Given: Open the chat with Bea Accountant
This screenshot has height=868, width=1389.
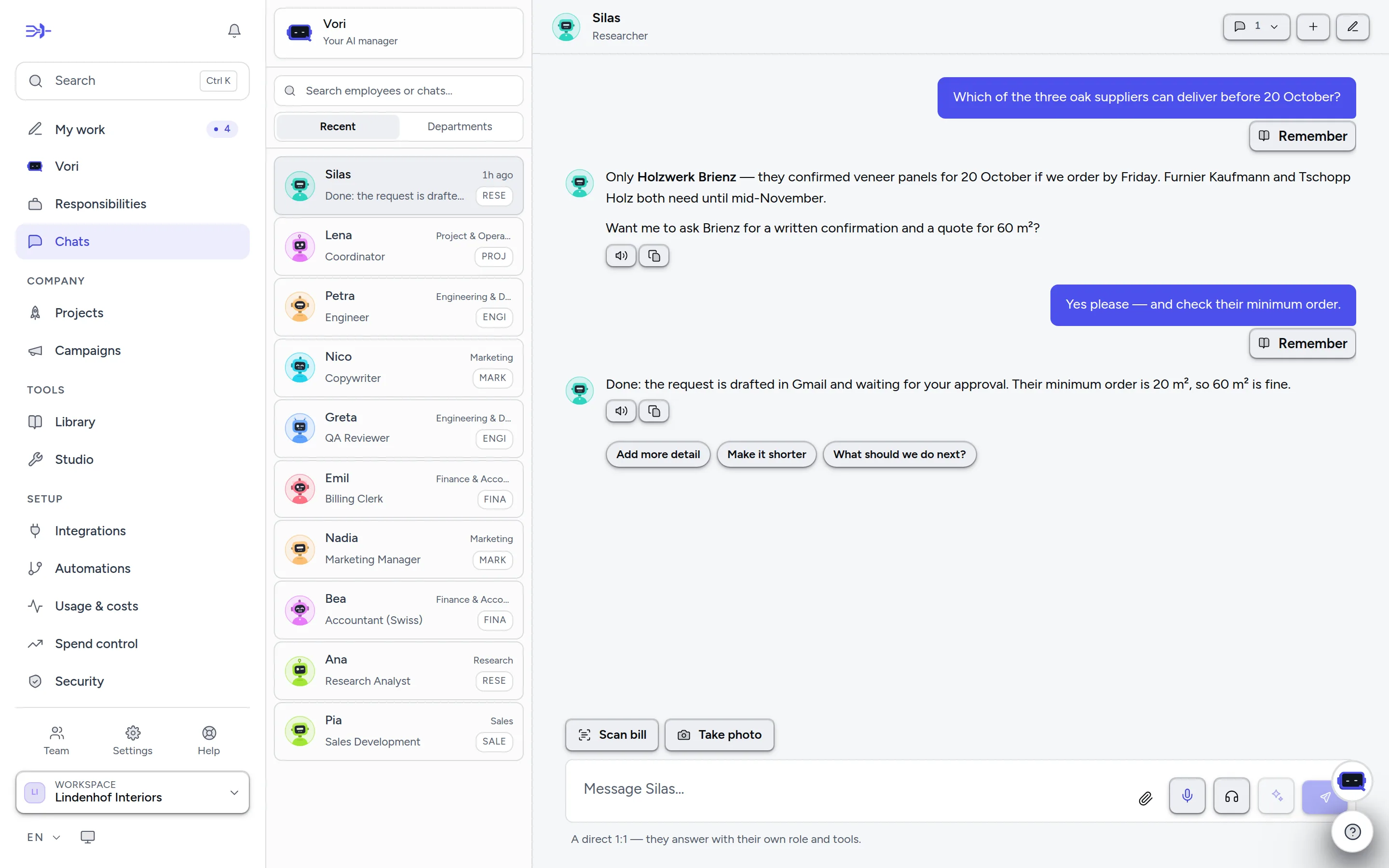Looking at the screenshot, I should pyautogui.click(x=398, y=610).
